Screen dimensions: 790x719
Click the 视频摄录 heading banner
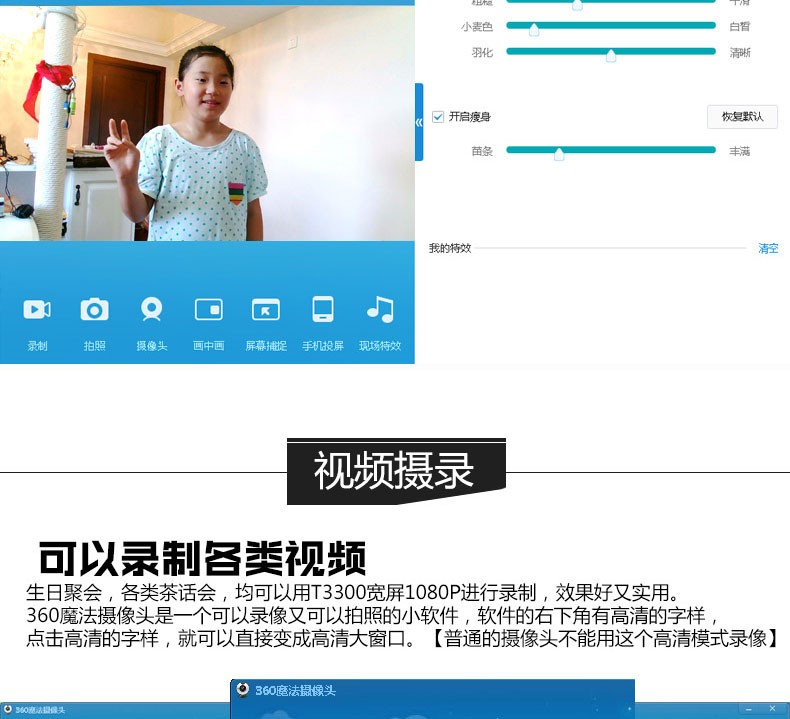tap(396, 471)
